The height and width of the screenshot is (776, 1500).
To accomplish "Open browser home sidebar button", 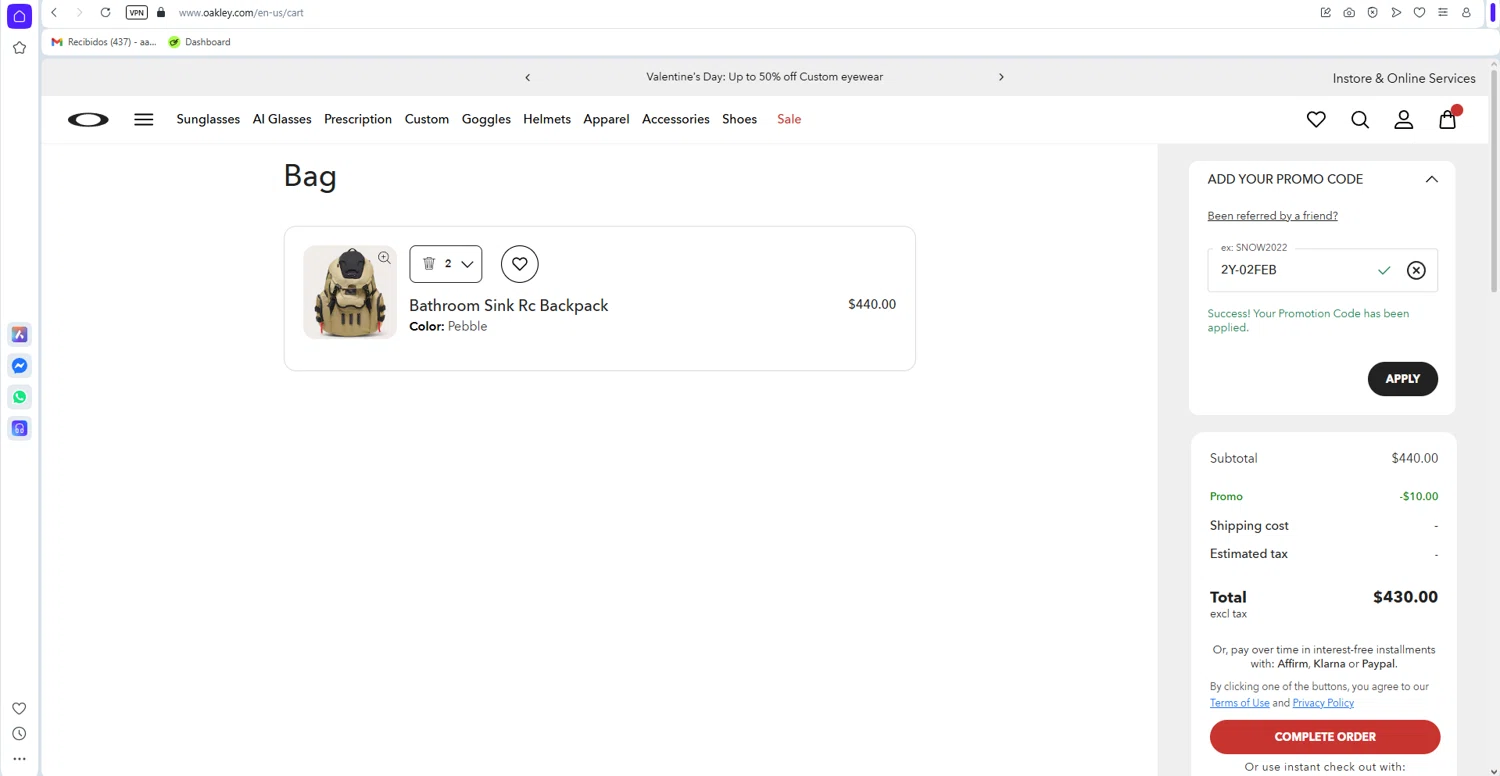I will [x=19, y=16].
